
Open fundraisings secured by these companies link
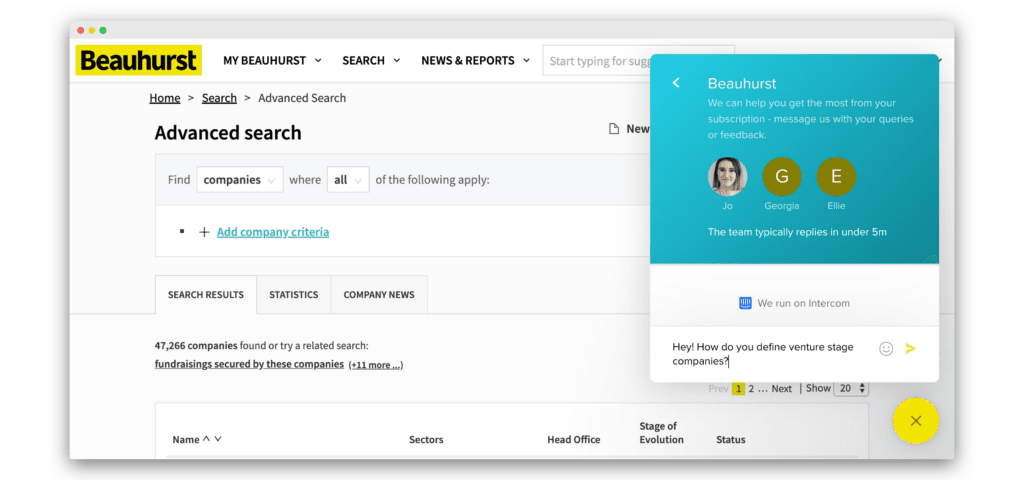(x=249, y=364)
